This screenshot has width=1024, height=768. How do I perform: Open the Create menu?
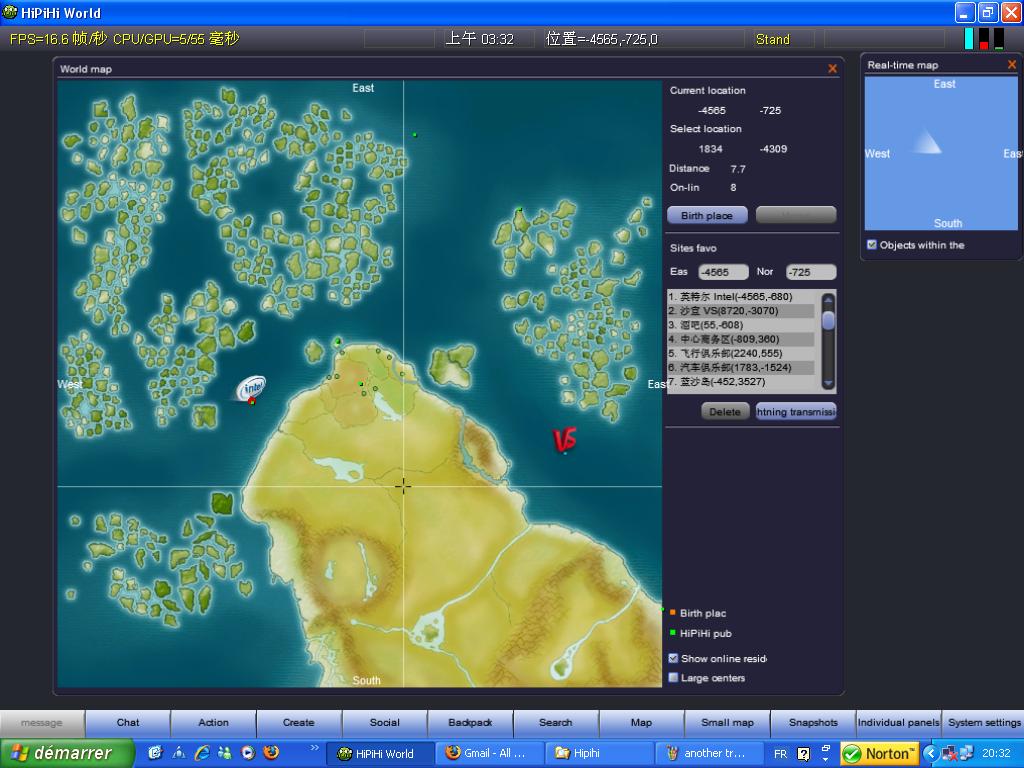click(299, 722)
